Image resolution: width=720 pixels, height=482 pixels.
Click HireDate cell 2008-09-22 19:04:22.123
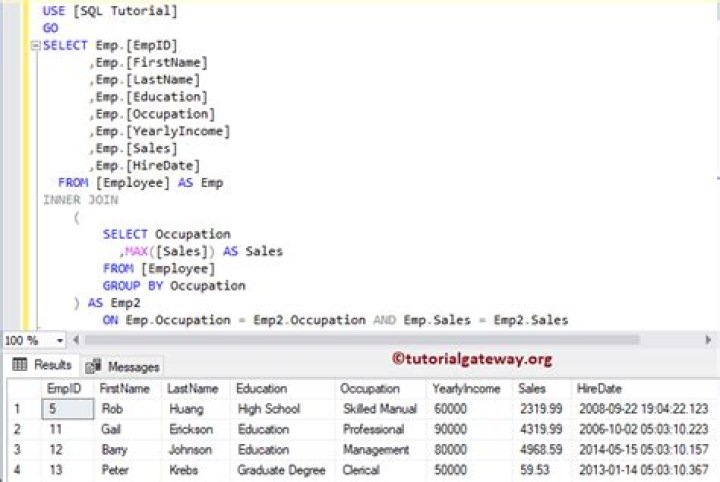(x=645, y=409)
